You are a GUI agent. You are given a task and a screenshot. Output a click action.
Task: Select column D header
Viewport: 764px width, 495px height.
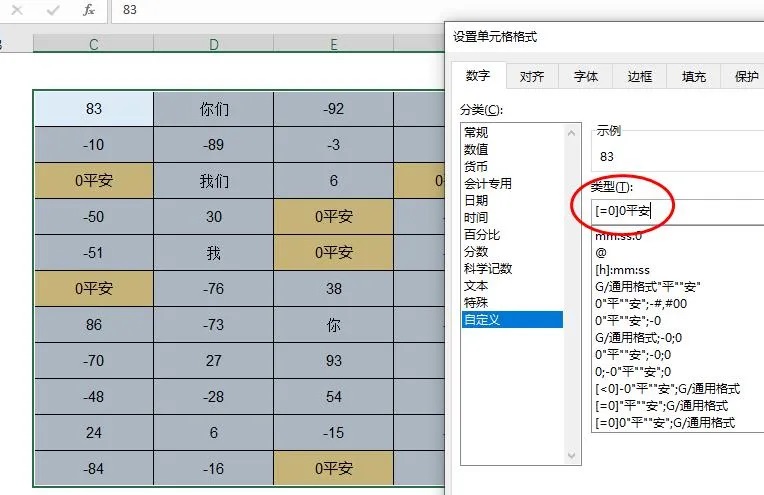click(213, 44)
